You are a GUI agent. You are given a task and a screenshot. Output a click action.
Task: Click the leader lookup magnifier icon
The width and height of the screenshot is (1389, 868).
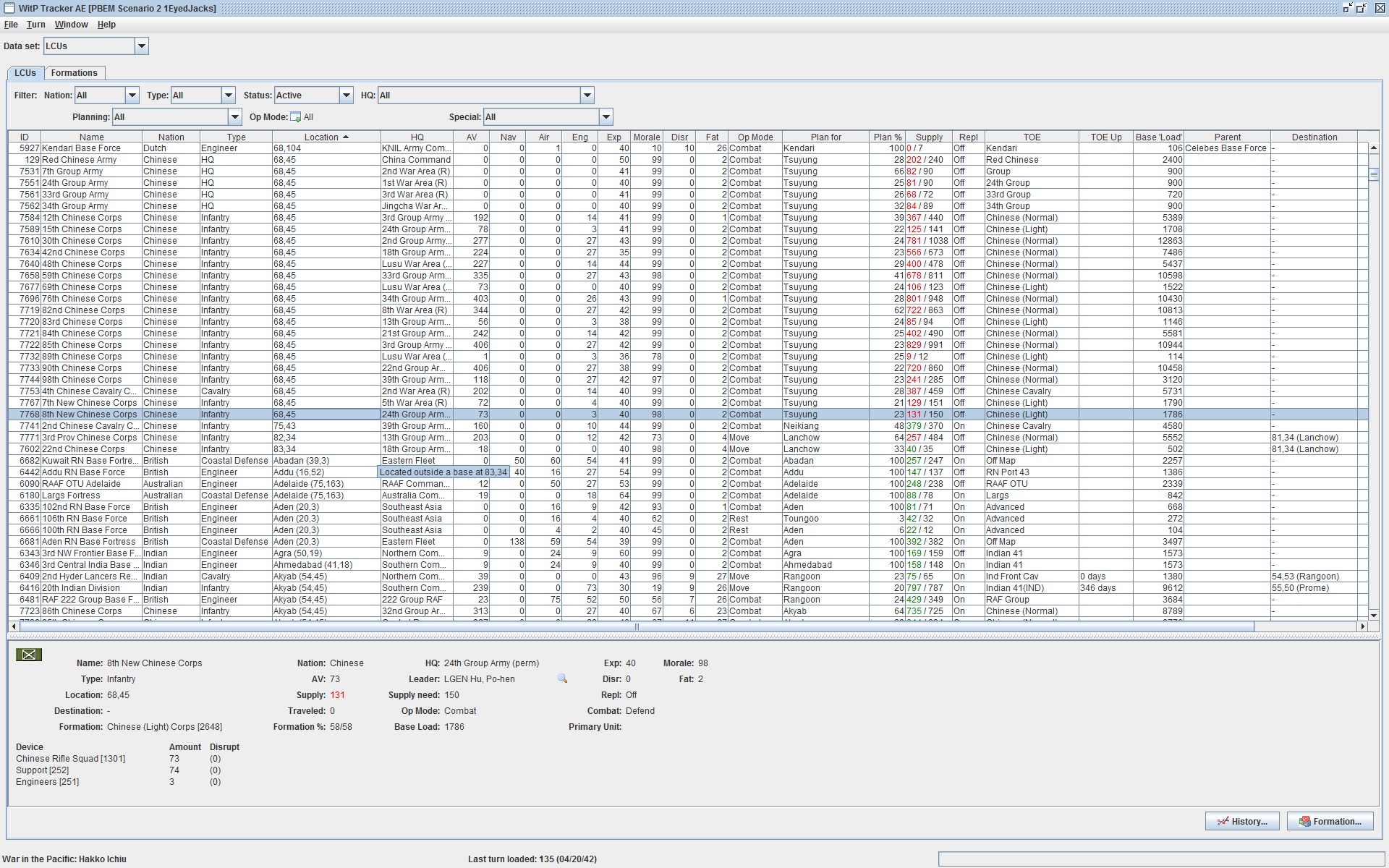(562, 678)
